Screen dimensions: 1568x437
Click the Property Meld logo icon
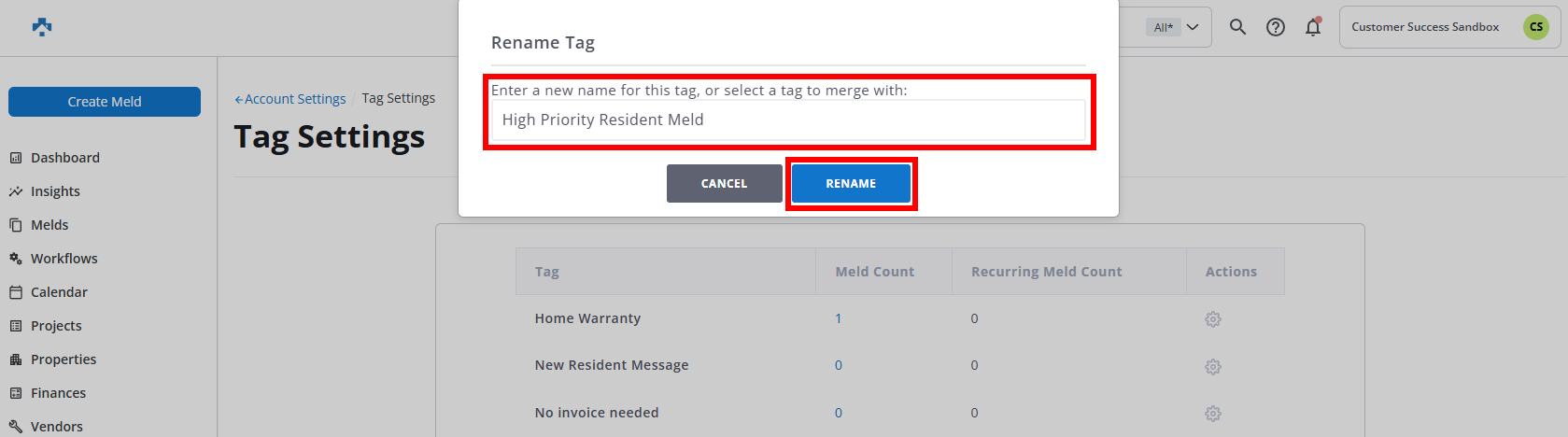[x=42, y=27]
